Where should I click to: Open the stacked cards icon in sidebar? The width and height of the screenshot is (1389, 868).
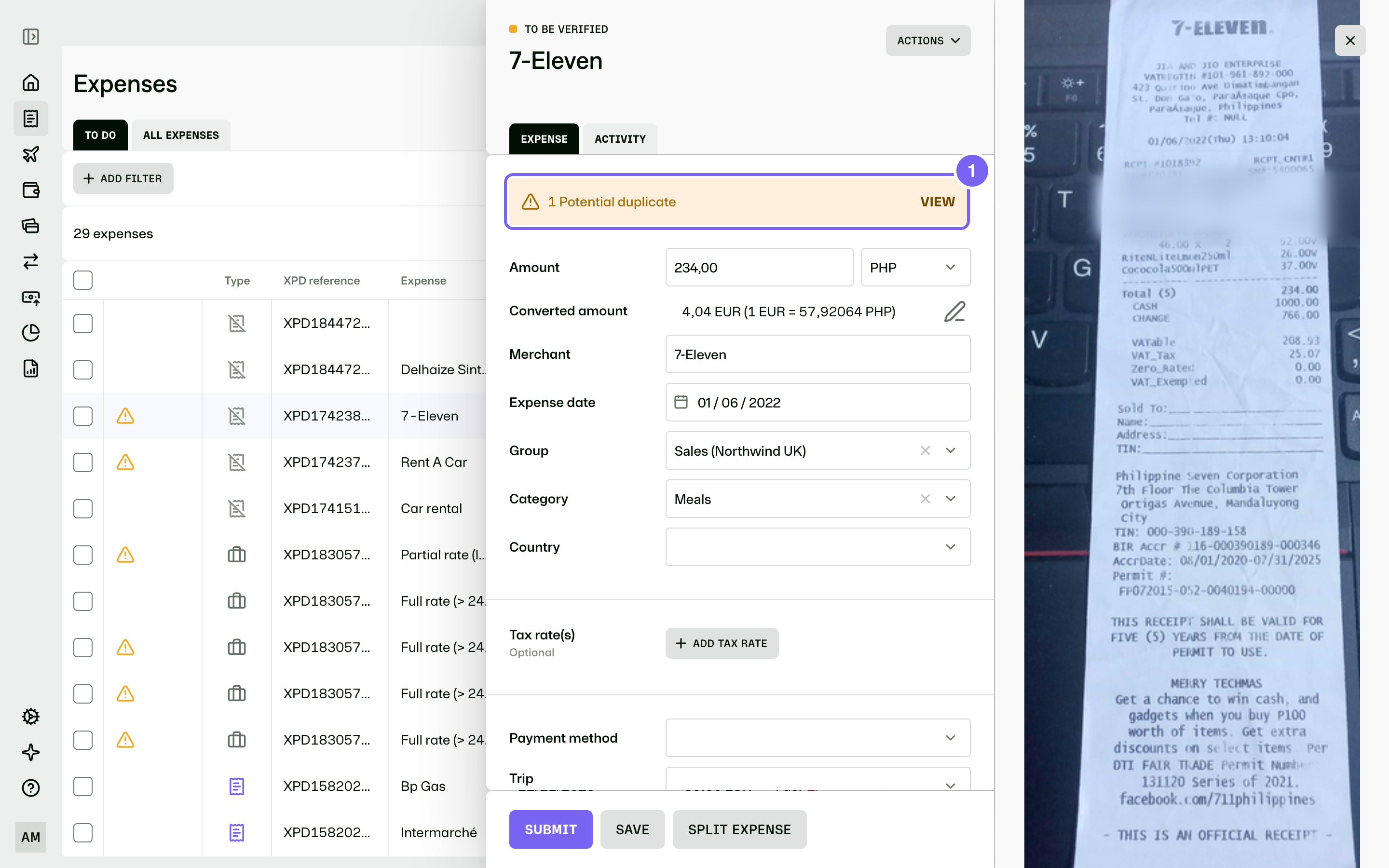[x=31, y=226]
